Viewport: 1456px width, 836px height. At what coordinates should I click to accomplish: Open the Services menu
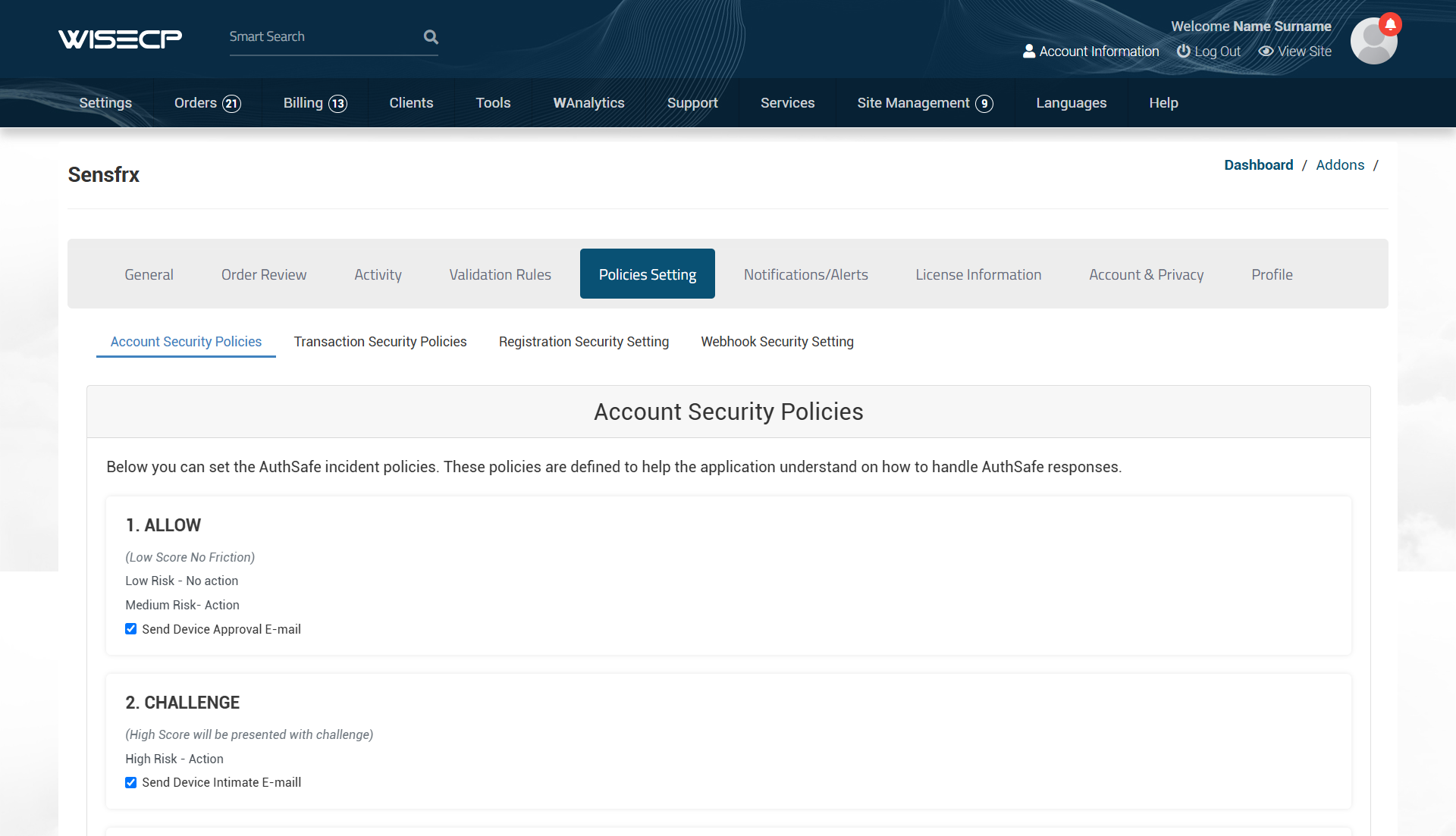[787, 103]
